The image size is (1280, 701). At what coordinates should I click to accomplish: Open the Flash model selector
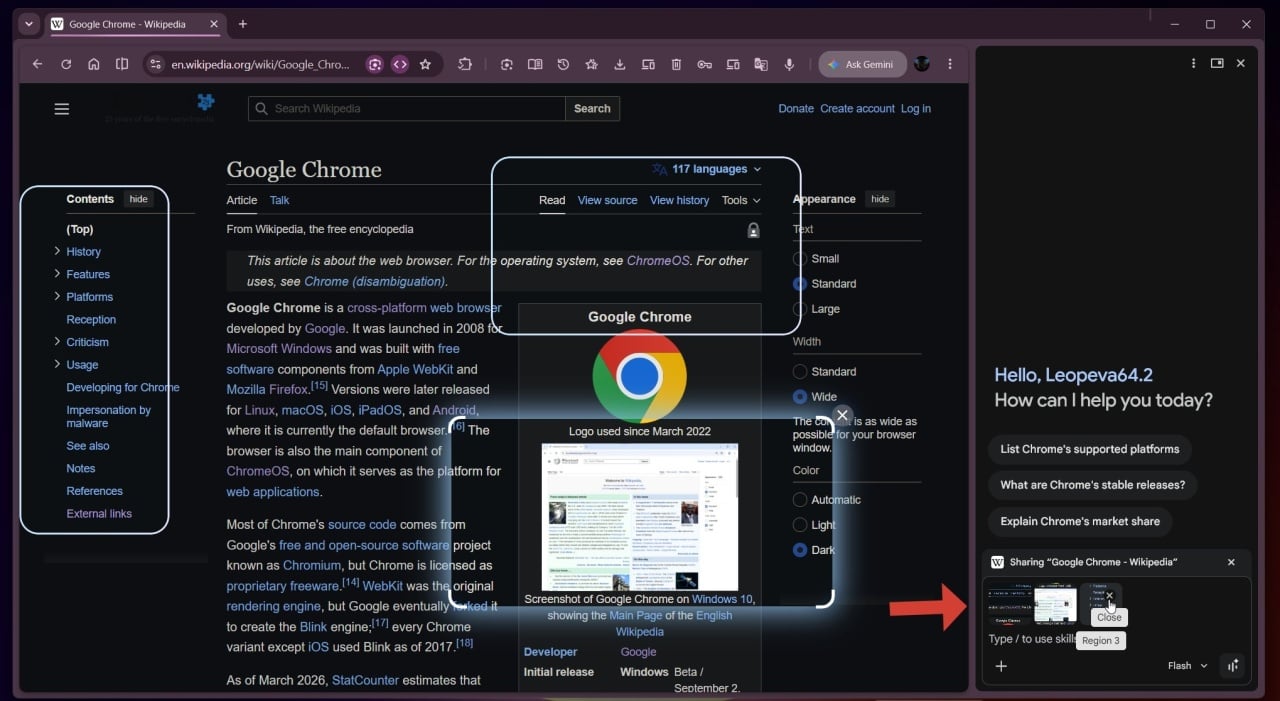point(1188,666)
